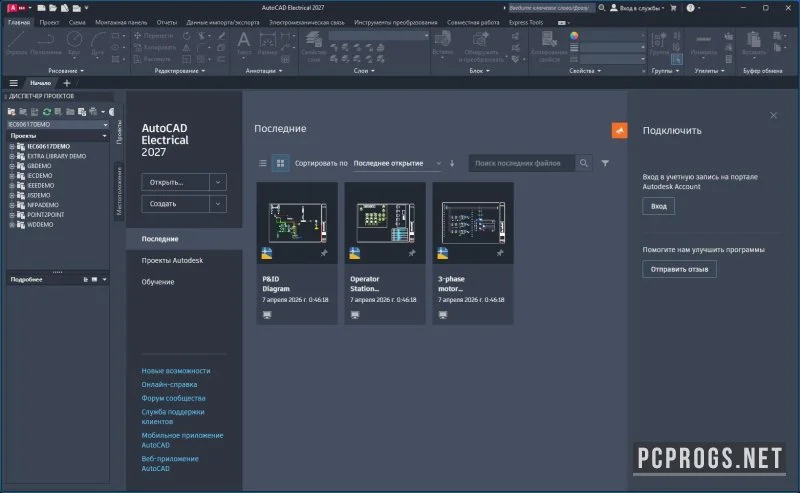
Task: Expand the Слои ribbon panel
Action: click(x=364, y=71)
